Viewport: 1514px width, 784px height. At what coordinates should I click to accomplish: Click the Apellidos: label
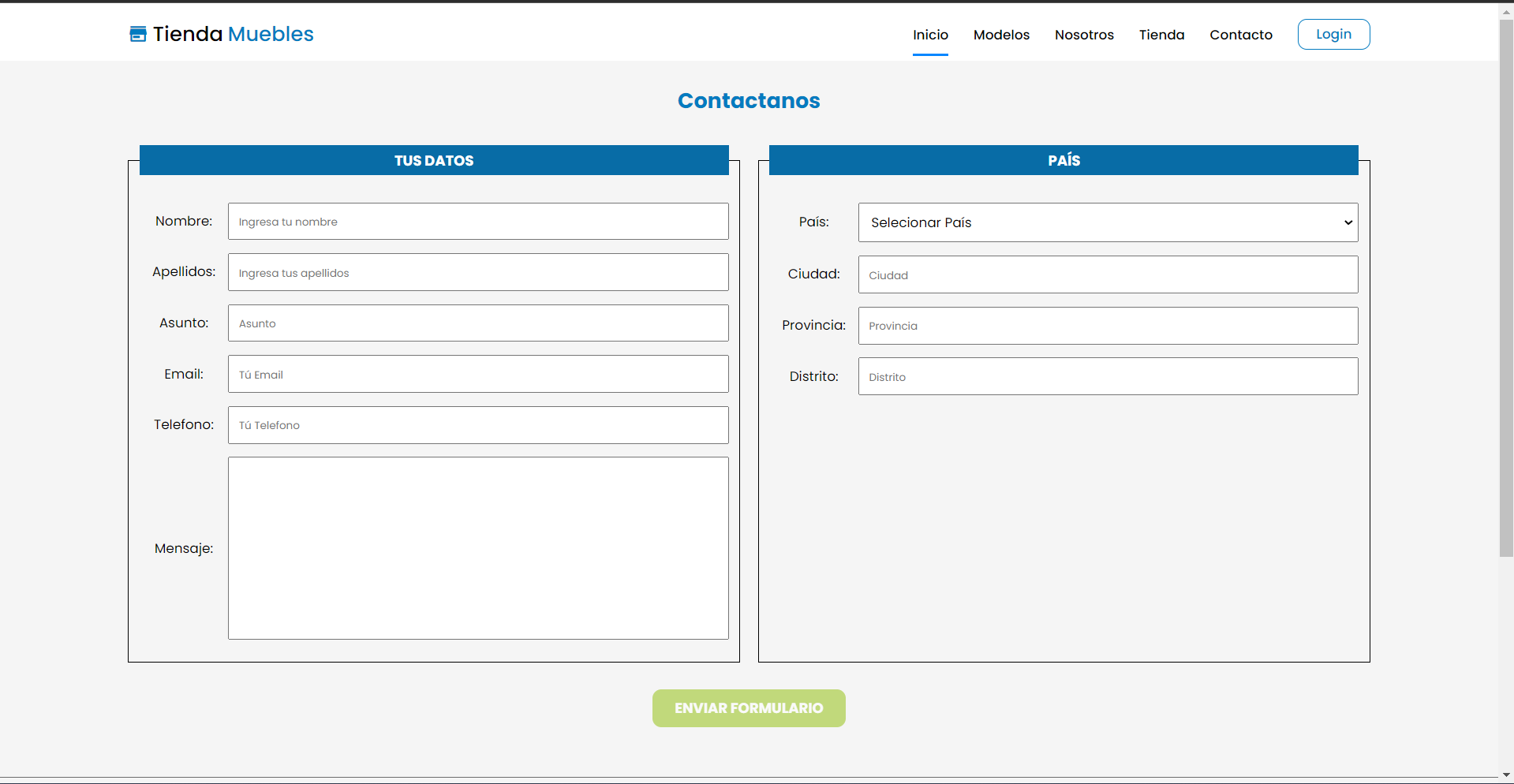(x=184, y=271)
